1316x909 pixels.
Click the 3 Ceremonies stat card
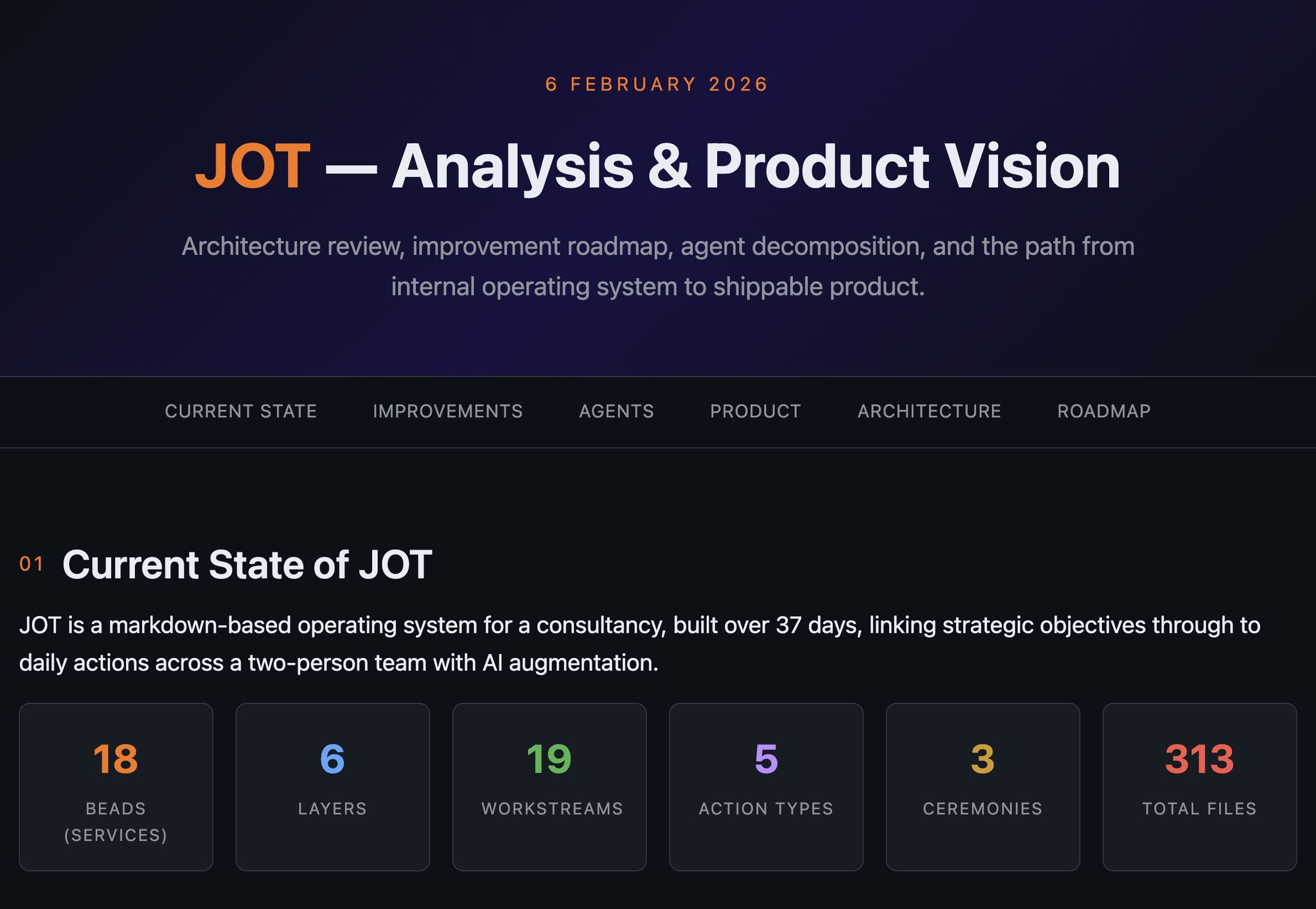[983, 786]
